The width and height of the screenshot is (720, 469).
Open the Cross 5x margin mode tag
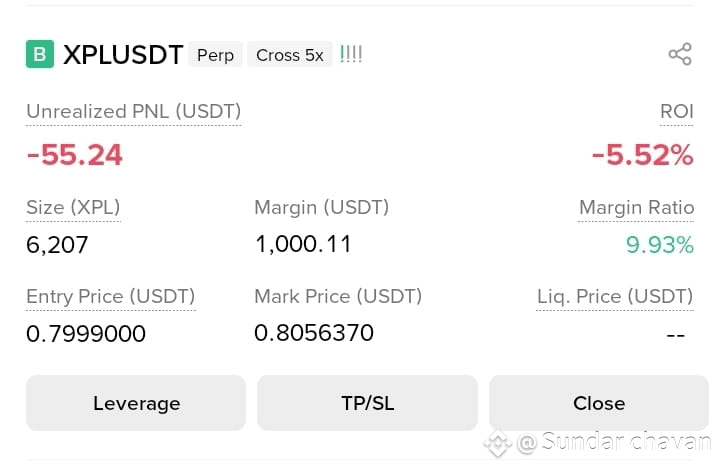pos(290,55)
